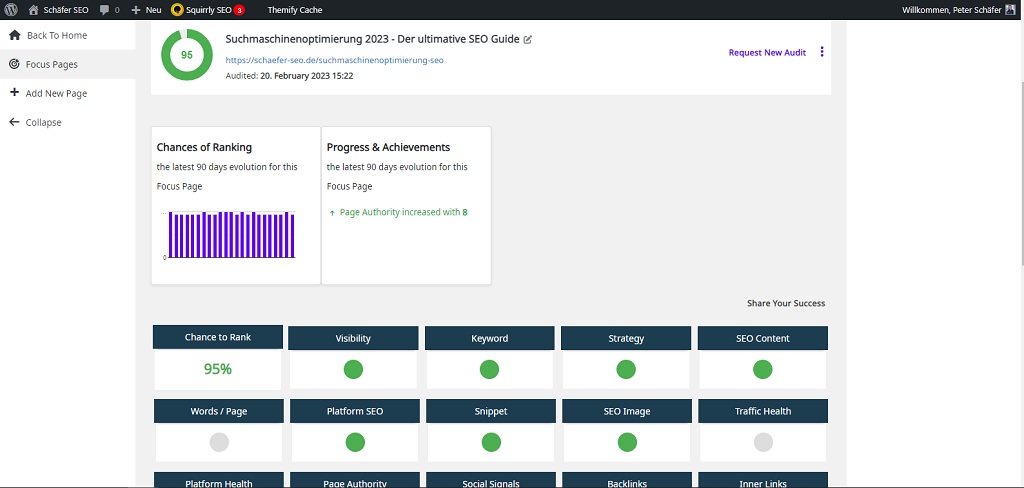Open the Chance to Rank header
This screenshot has width=1024, height=488.
217,337
